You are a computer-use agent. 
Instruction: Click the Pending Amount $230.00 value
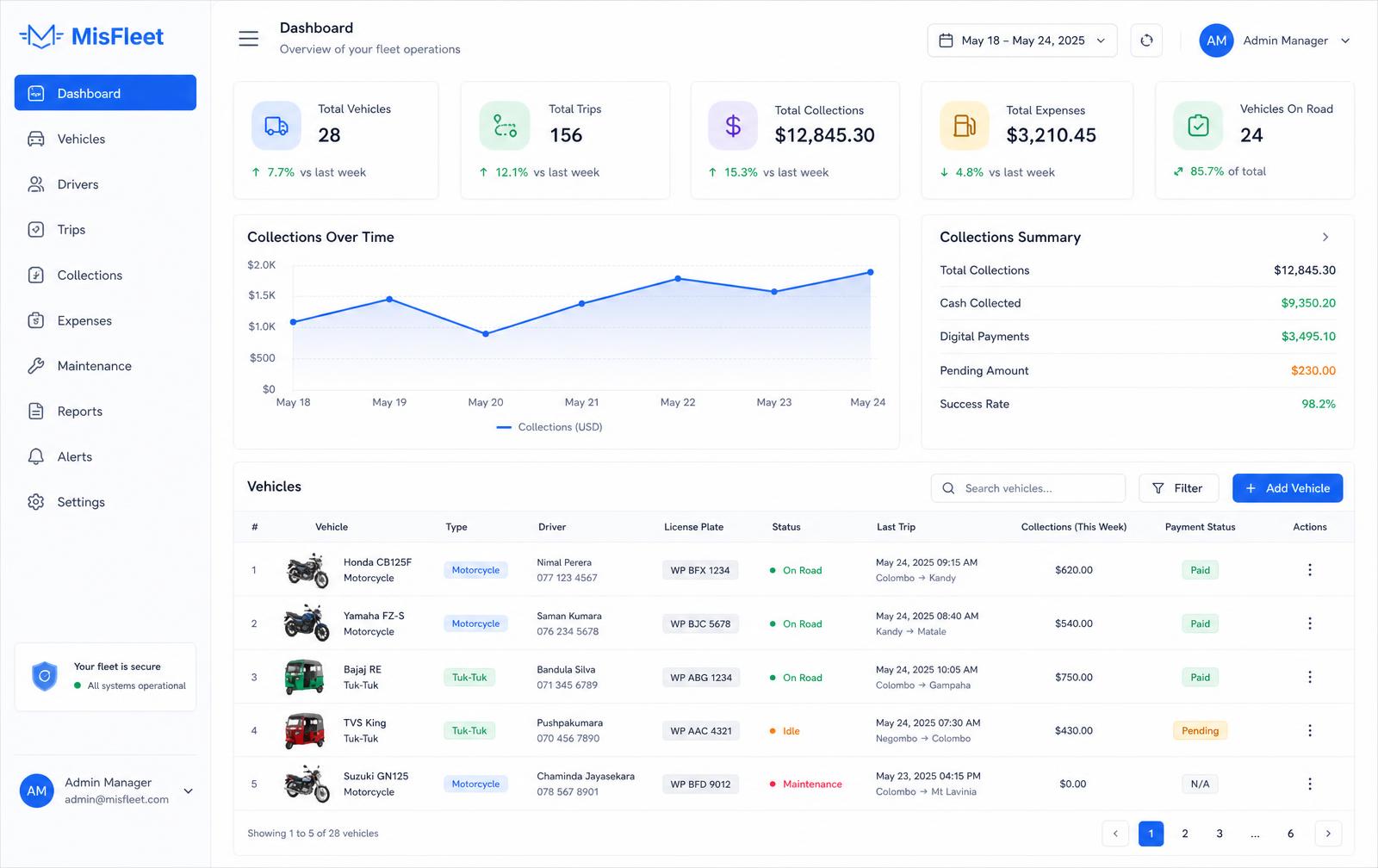point(1313,370)
